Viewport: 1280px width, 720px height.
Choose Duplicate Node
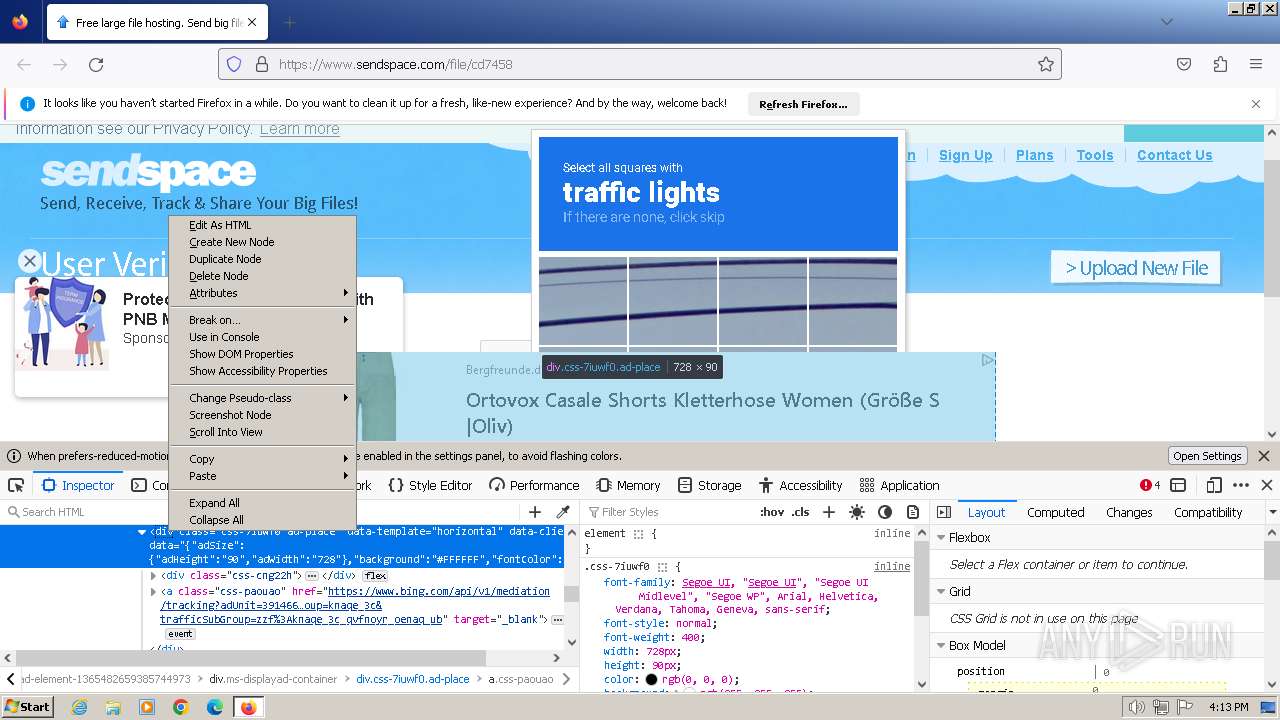pyautogui.click(x=262, y=259)
